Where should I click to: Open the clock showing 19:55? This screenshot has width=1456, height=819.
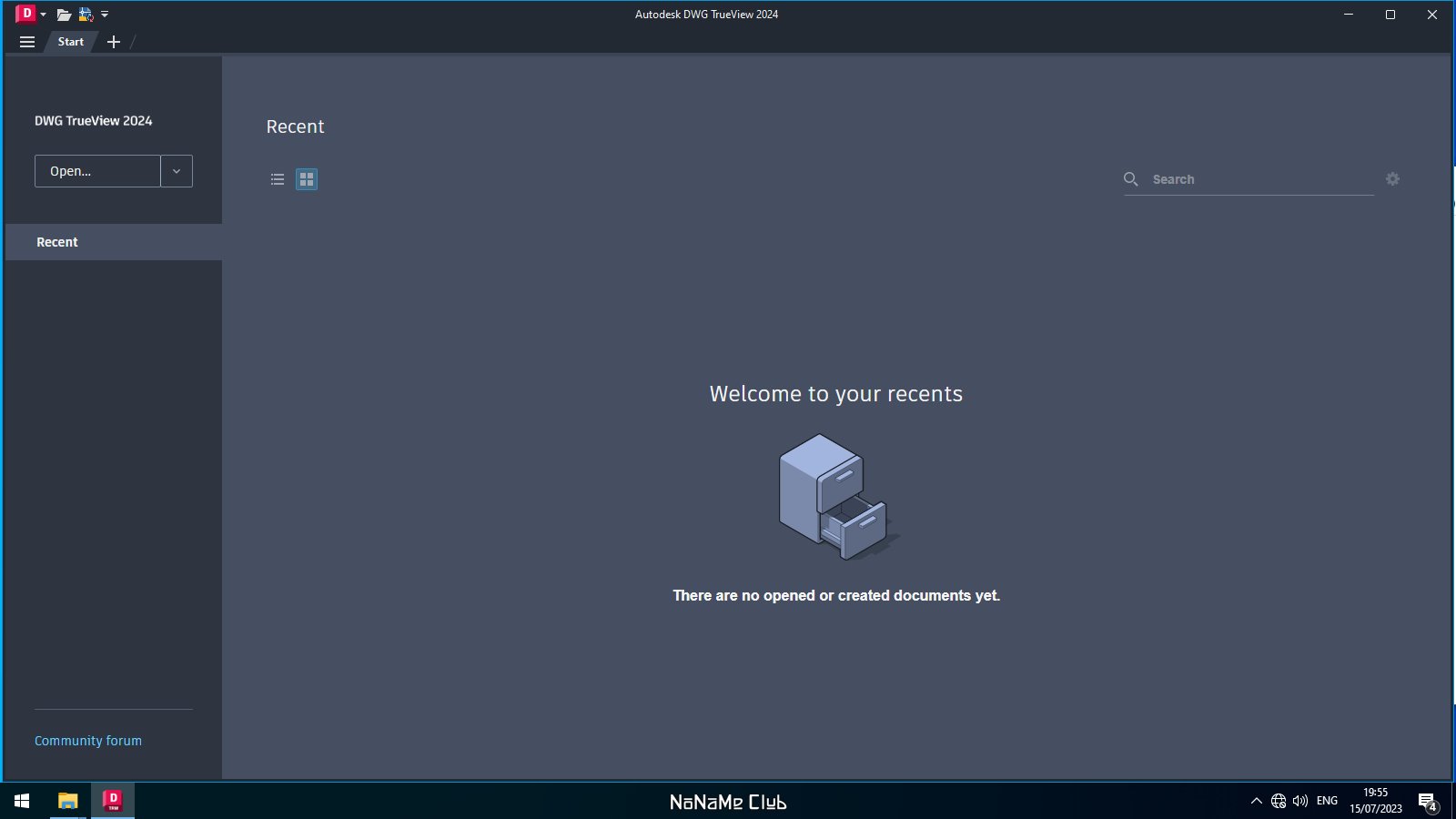pos(1376,801)
